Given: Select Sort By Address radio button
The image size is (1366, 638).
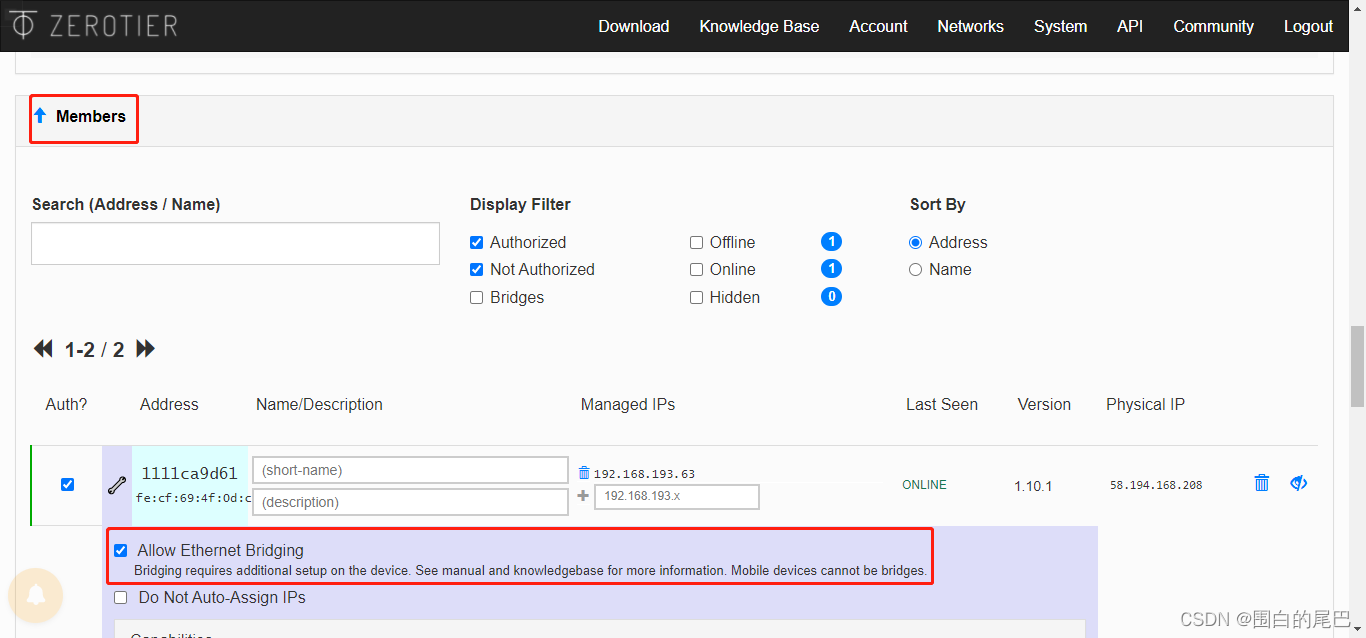Looking at the screenshot, I should (x=915, y=242).
